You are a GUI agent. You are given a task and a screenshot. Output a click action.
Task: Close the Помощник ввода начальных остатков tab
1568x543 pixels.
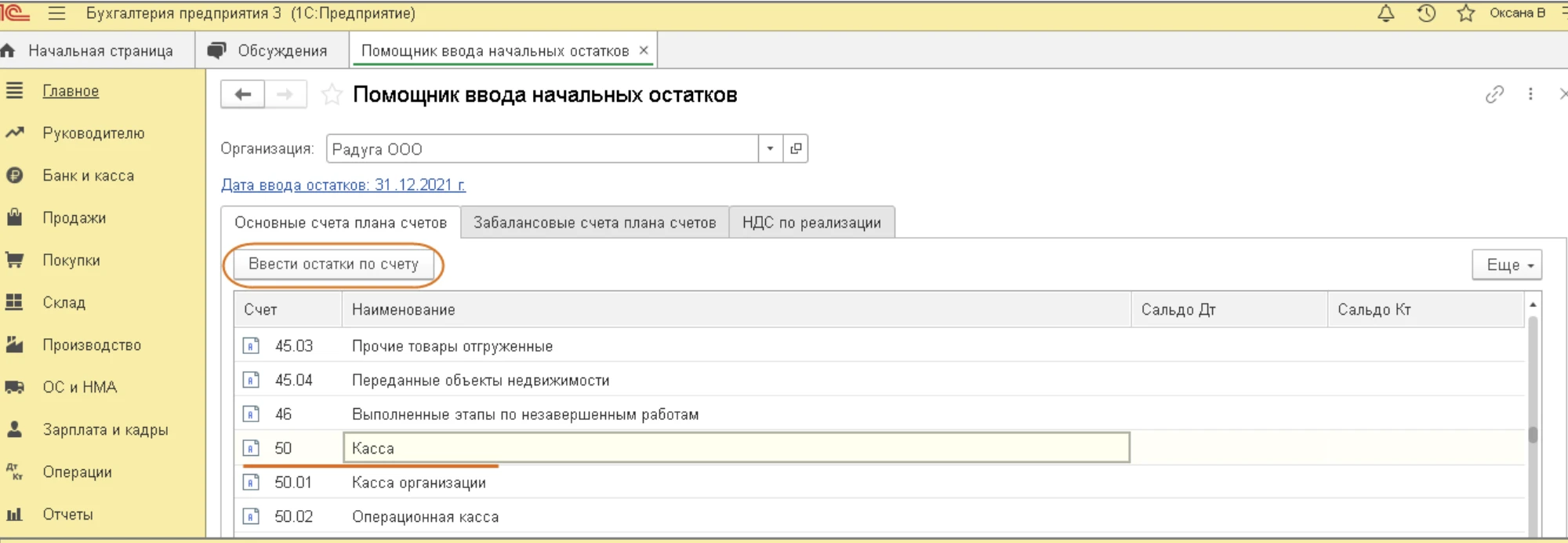point(644,50)
